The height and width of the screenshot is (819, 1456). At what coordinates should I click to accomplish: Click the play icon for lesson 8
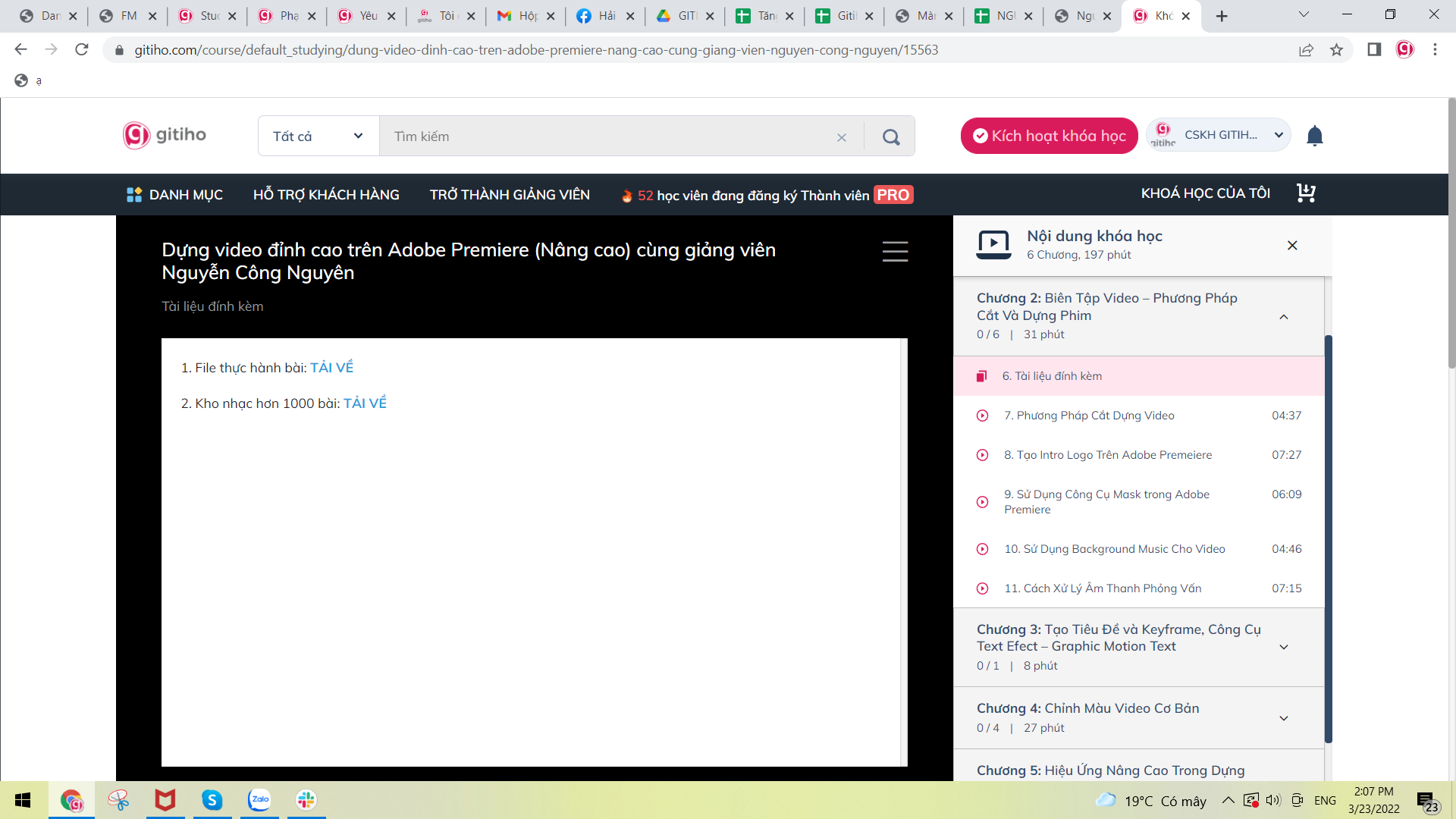tap(982, 455)
